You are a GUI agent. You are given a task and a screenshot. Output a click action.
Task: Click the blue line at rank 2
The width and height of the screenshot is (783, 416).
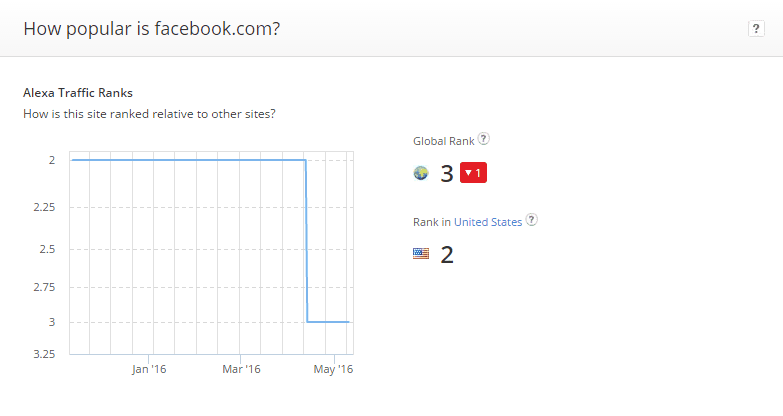(189, 160)
